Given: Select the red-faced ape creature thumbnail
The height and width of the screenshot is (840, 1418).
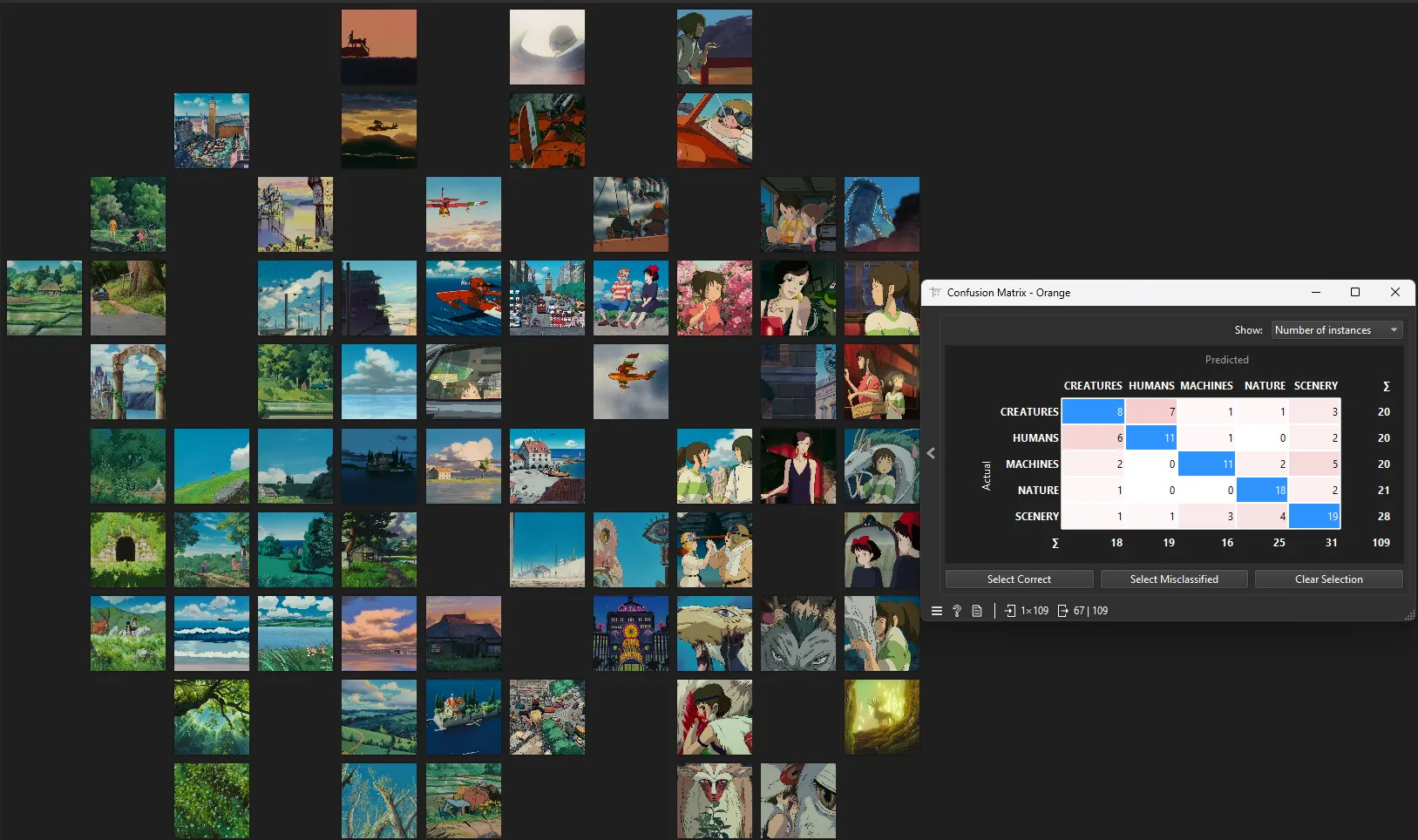Looking at the screenshot, I should [714, 801].
